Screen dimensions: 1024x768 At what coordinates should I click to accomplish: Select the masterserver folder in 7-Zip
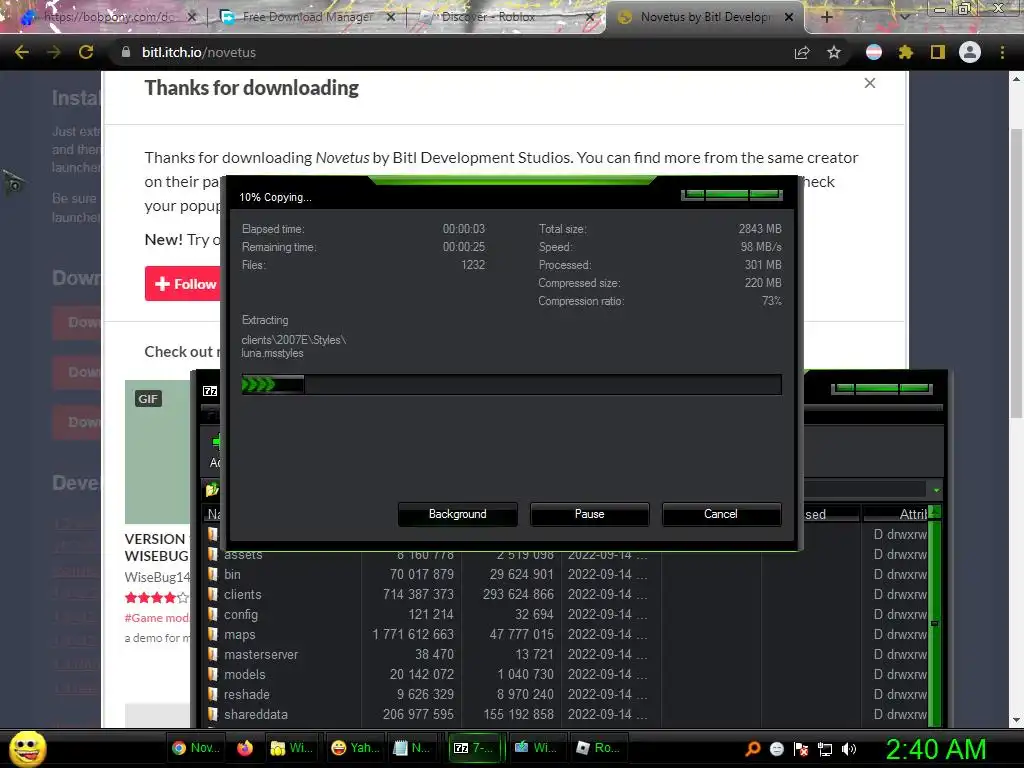click(566, 654)
